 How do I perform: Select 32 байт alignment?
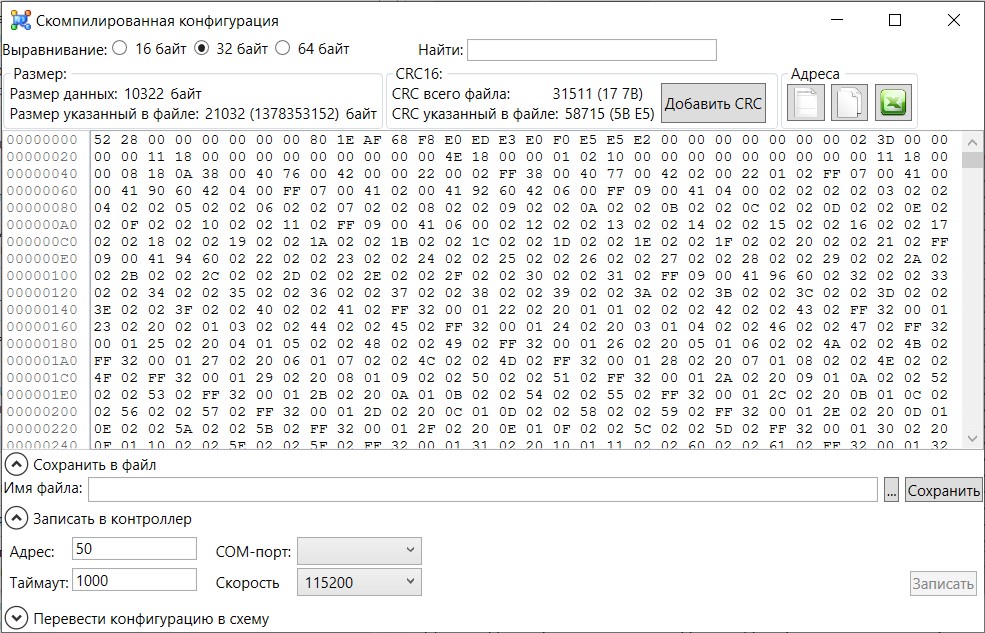[x=201, y=48]
